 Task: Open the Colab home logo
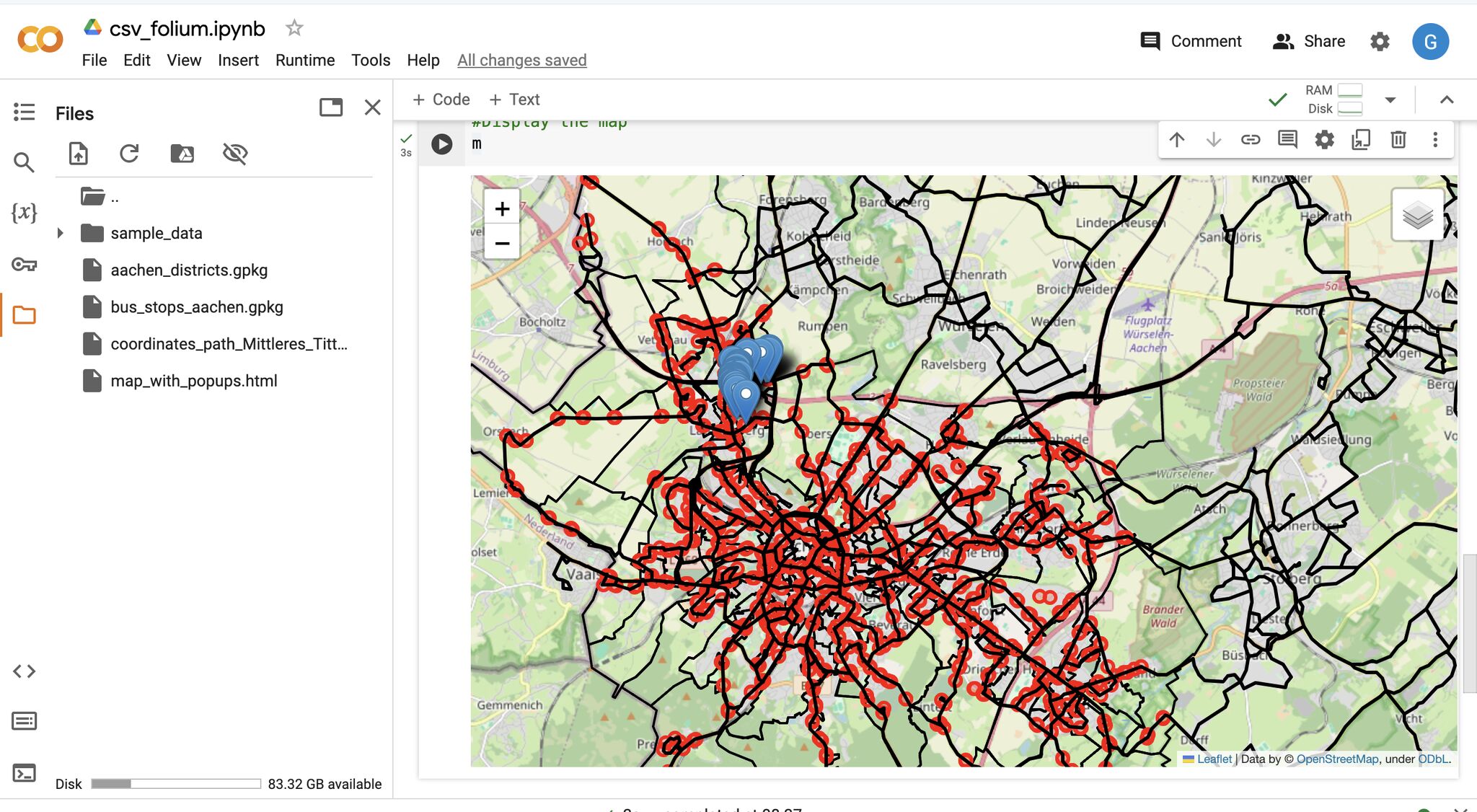(40, 39)
